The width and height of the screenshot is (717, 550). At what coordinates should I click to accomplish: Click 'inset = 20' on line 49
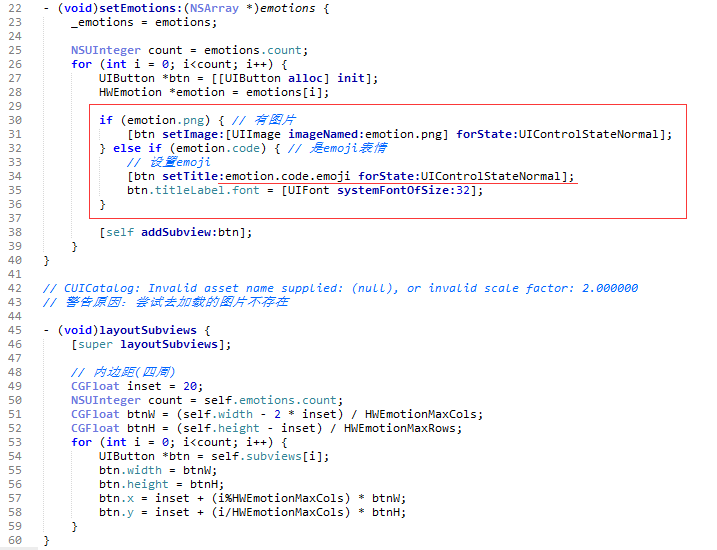pyautogui.click(x=161, y=386)
